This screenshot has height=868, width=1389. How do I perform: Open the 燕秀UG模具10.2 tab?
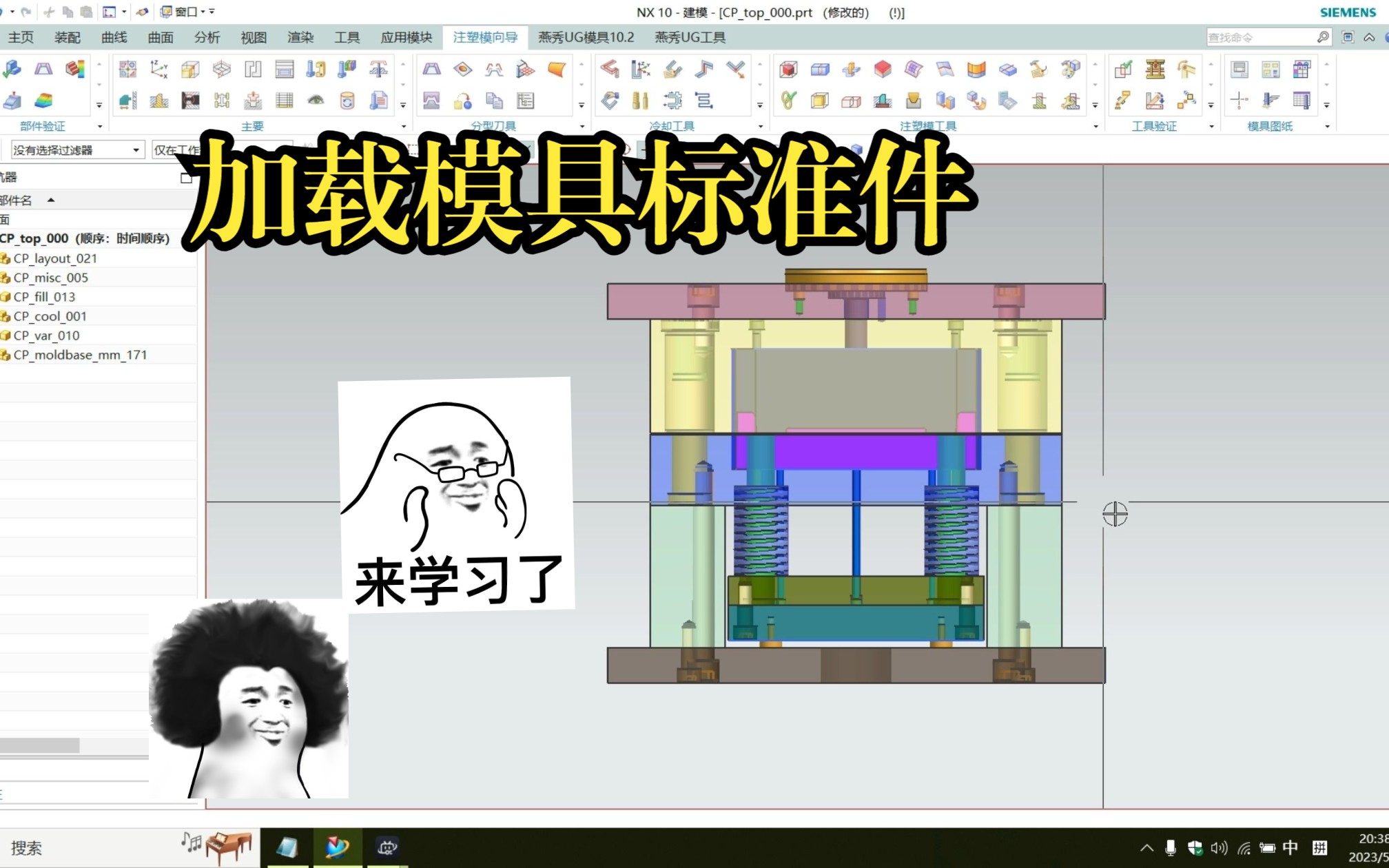[586, 37]
